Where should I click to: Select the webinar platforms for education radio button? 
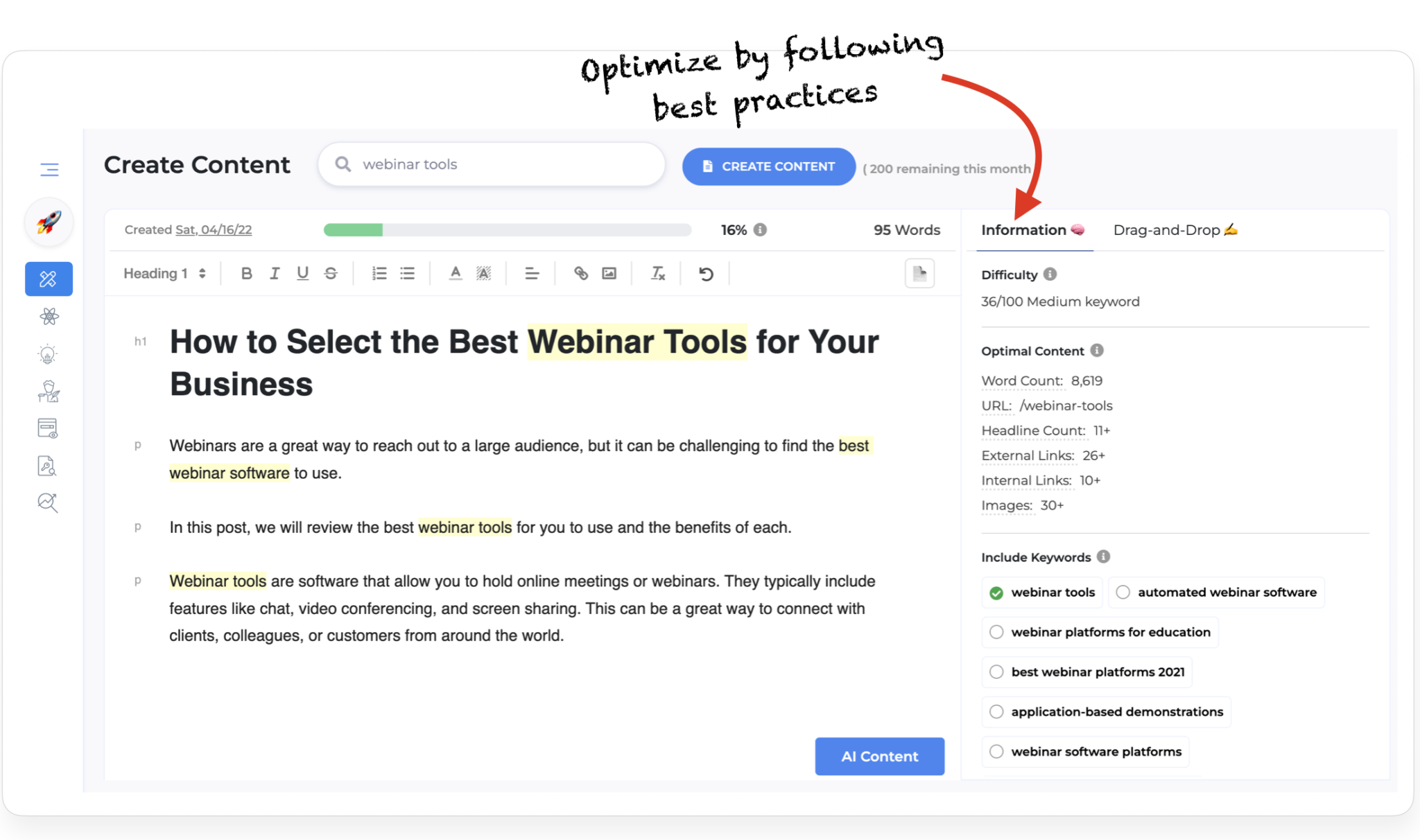tap(998, 631)
